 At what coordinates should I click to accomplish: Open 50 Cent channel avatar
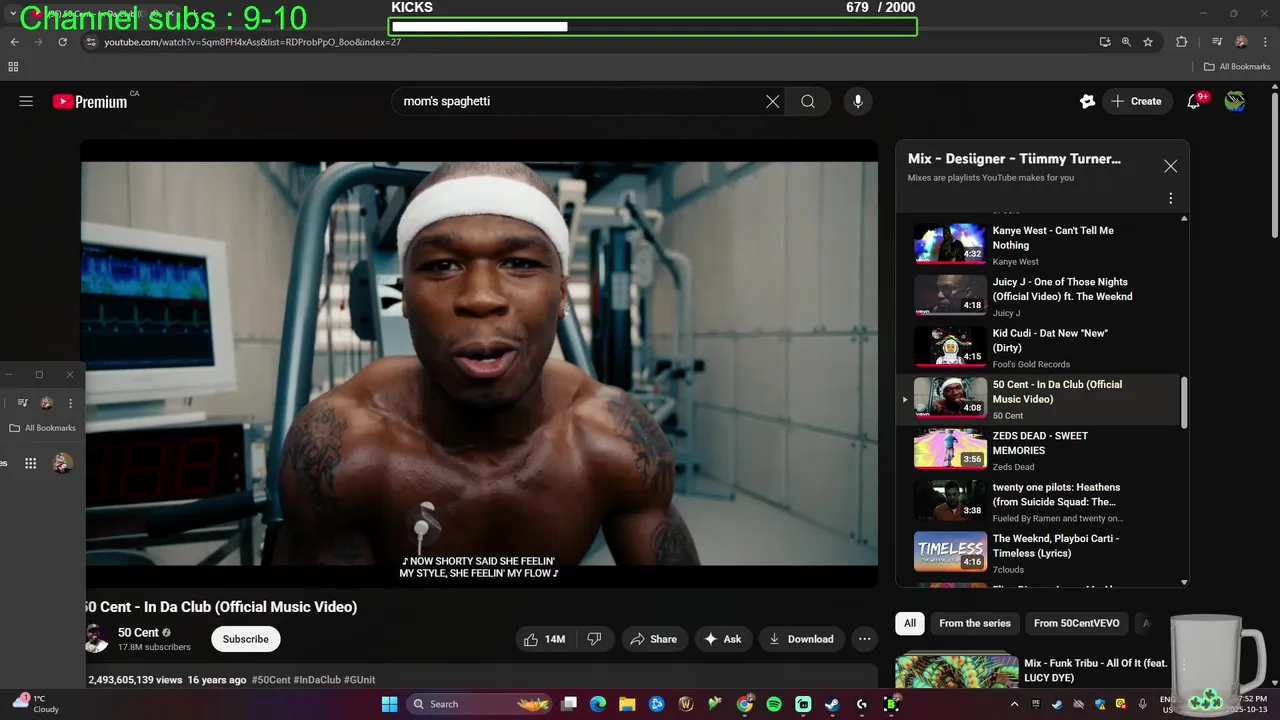point(97,638)
